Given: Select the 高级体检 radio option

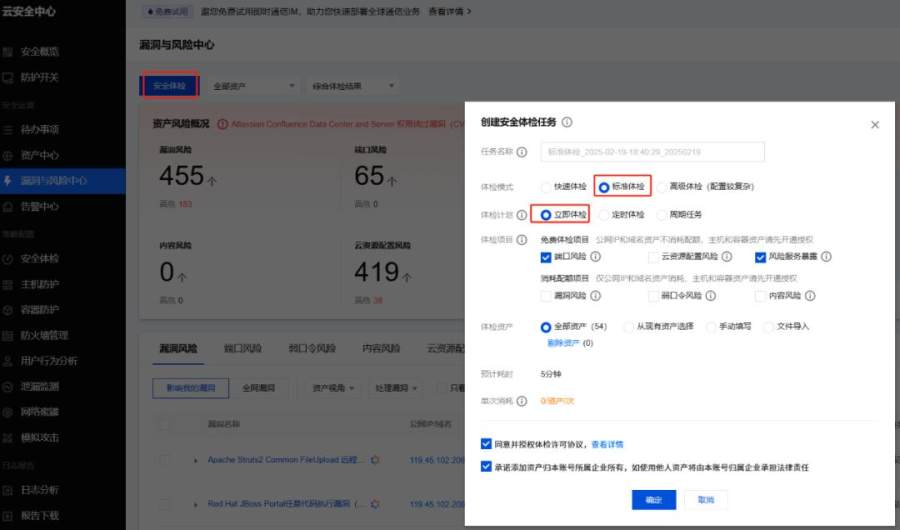Looking at the screenshot, I should 663,186.
